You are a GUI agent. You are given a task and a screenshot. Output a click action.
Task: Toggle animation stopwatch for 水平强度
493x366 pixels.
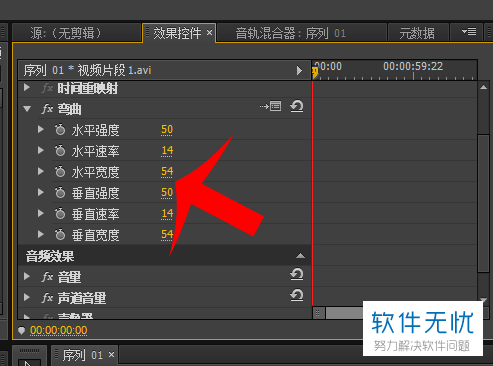(x=60, y=130)
